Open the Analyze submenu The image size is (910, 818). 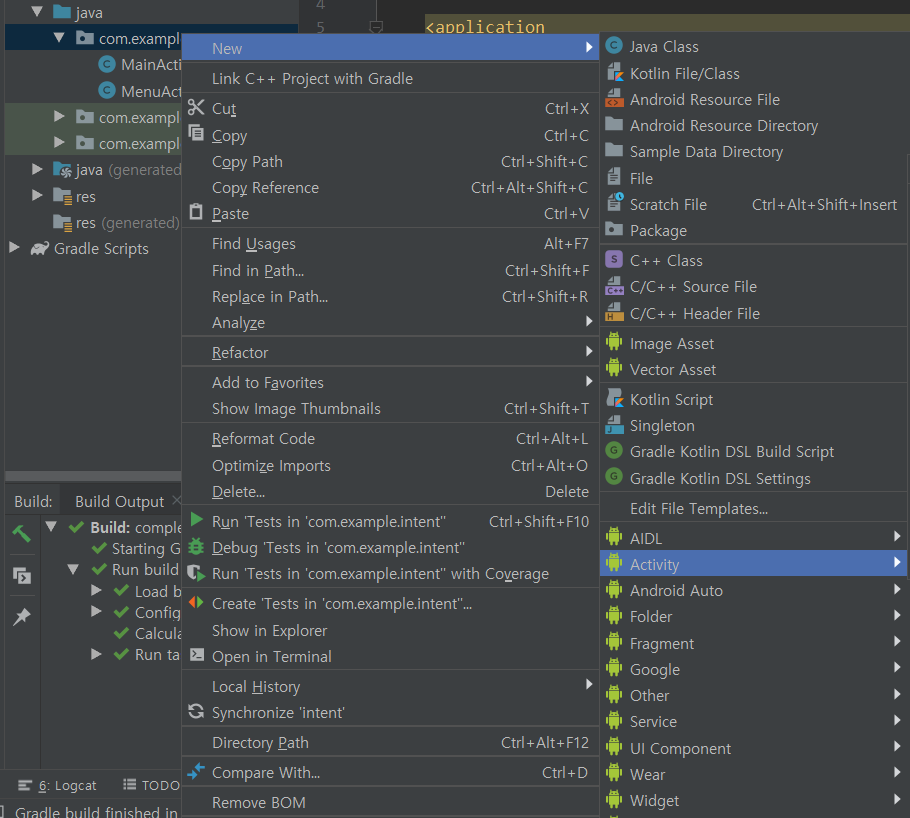tap(391, 322)
